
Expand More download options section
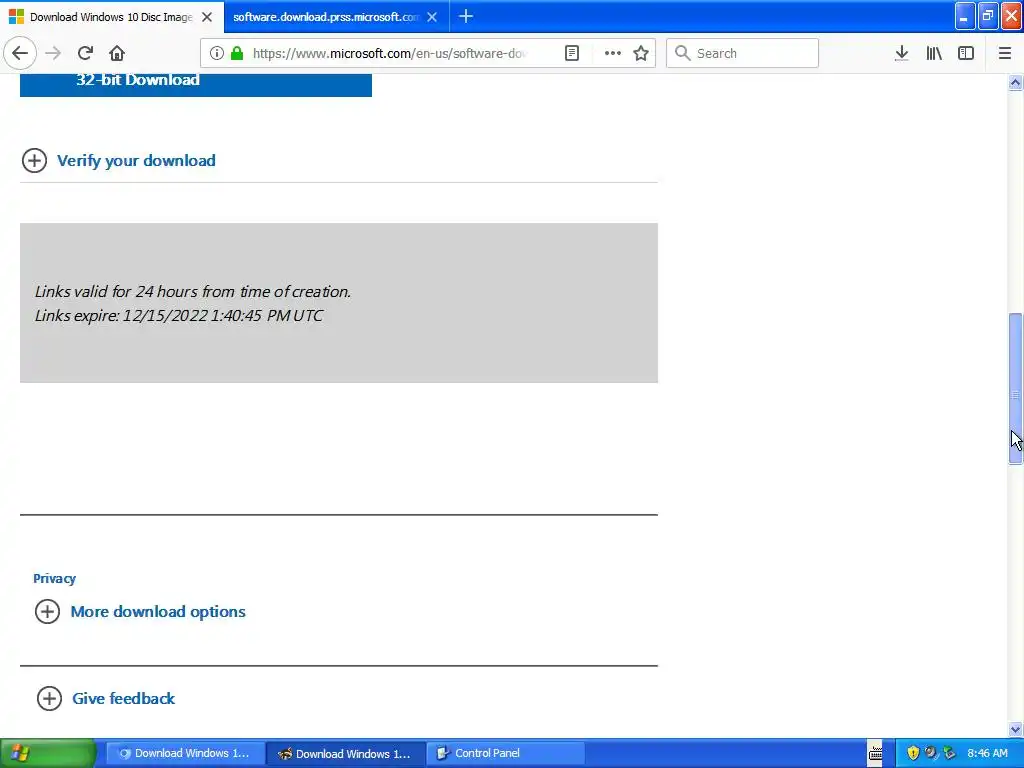point(140,612)
